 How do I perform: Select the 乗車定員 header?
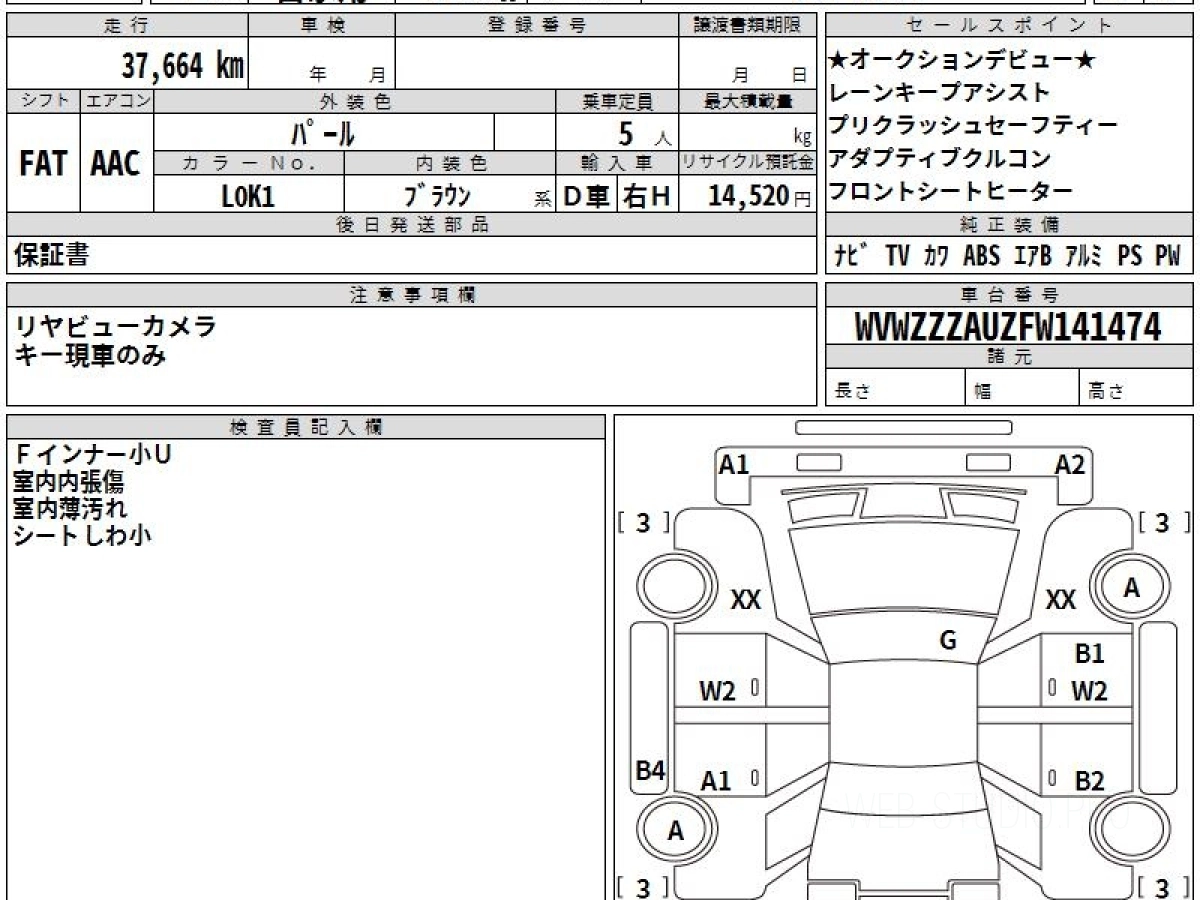[617, 101]
